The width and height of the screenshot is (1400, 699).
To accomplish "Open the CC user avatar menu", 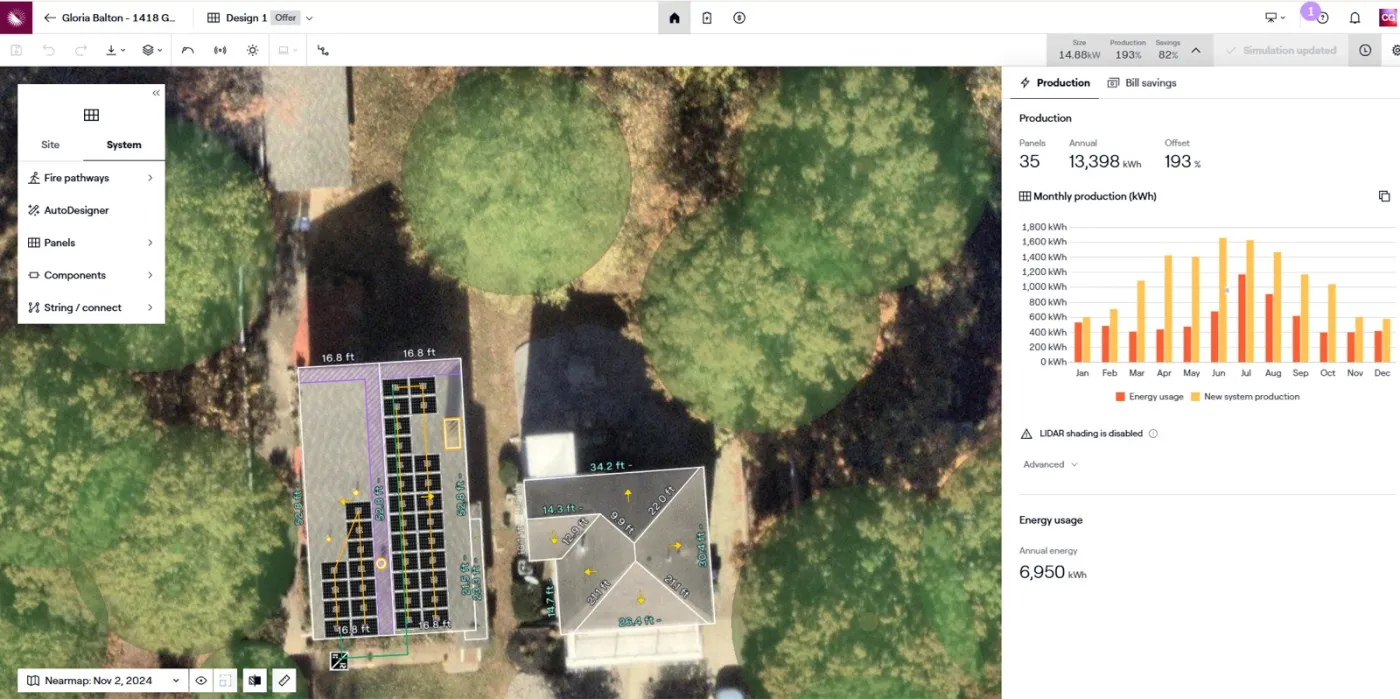I will [x=1388, y=17].
